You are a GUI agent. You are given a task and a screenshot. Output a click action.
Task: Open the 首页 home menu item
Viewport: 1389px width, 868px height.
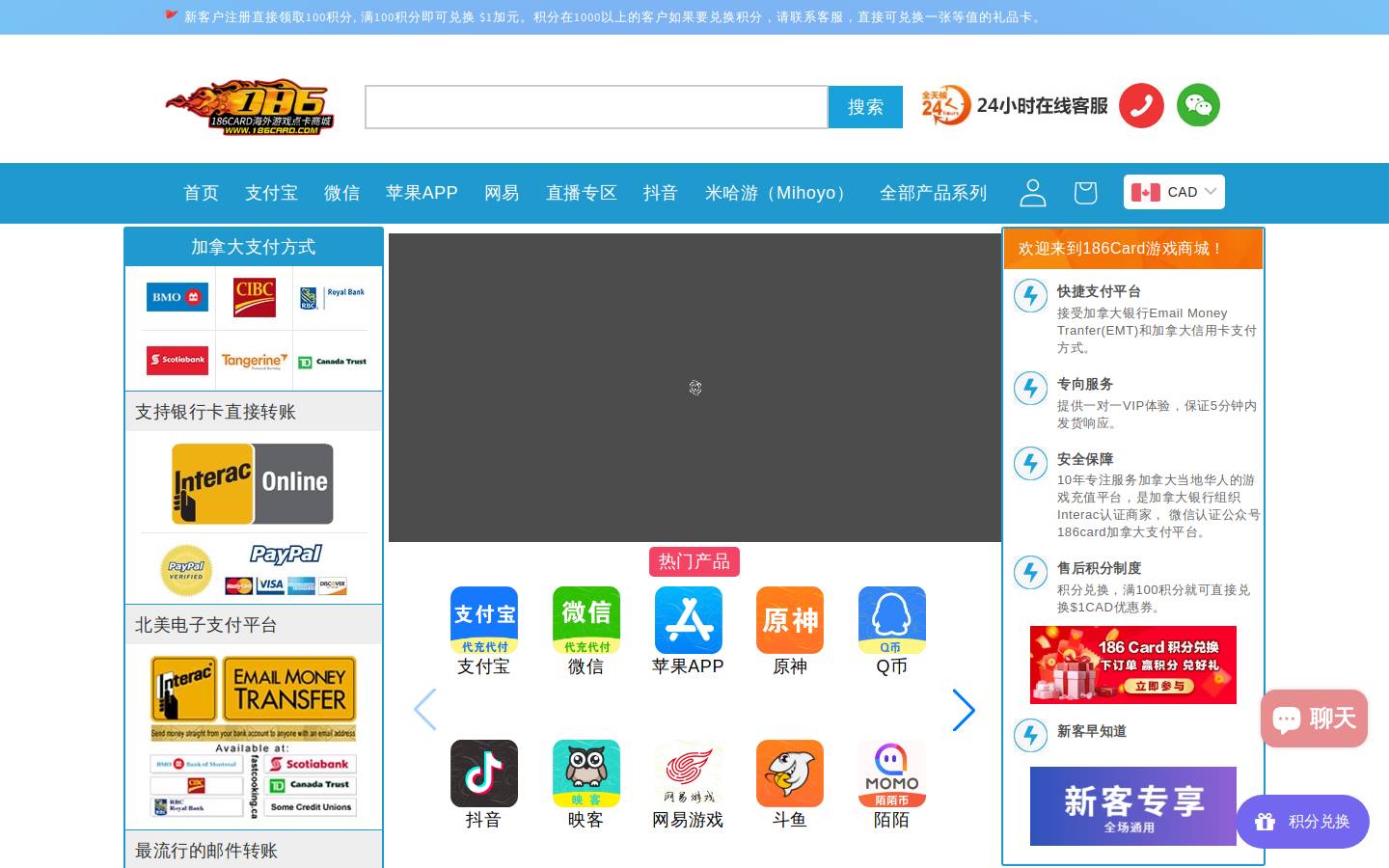(x=202, y=193)
